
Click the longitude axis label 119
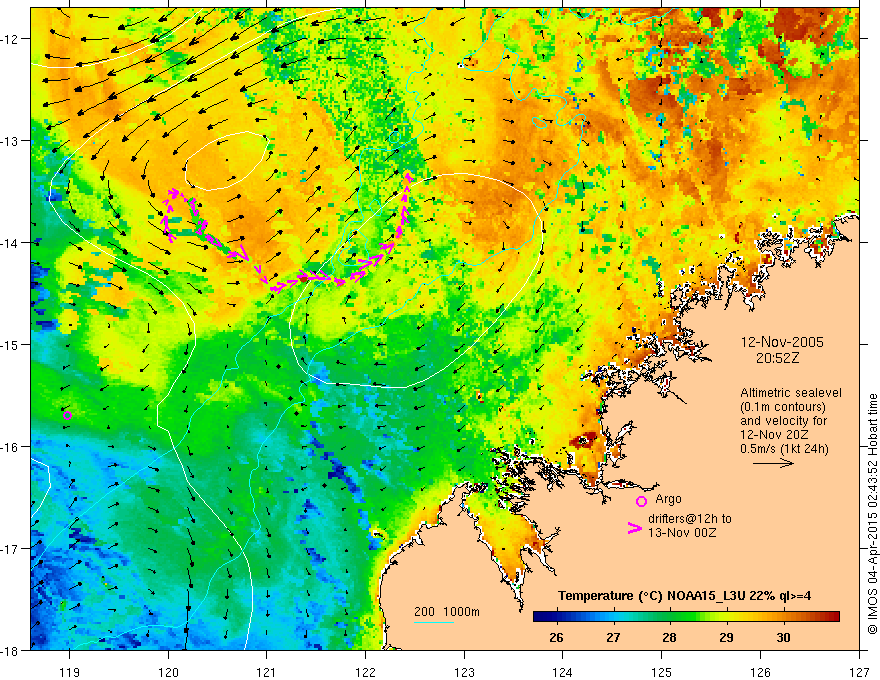click(x=69, y=672)
